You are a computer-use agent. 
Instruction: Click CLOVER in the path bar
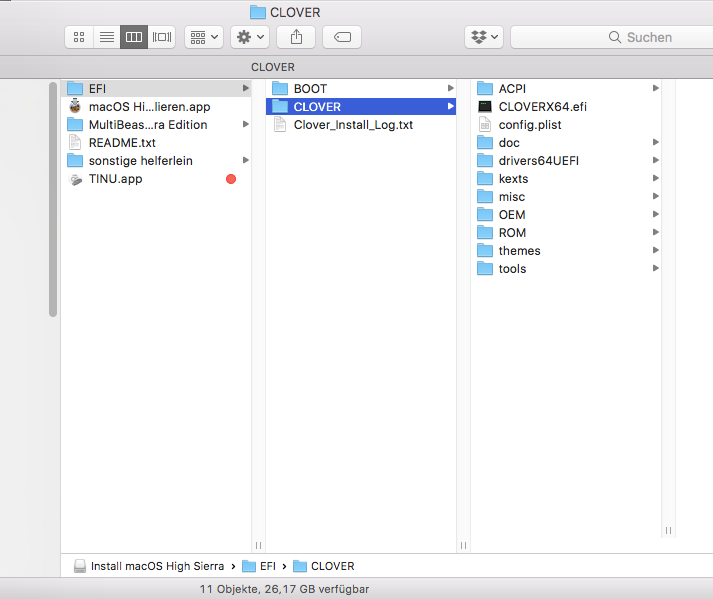324,566
